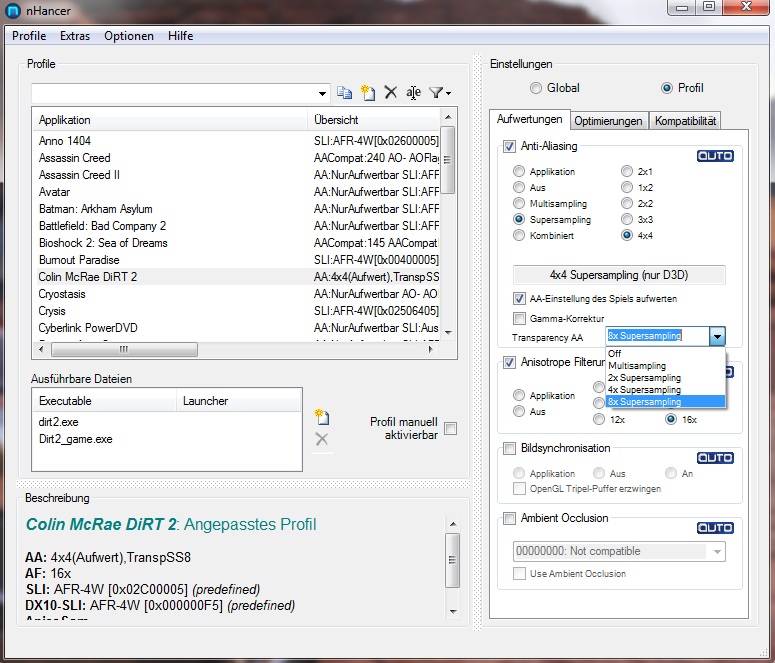Viewport: 775px width, 663px height.
Task: Pick 2x Supersampling from dropdown list
Action: tap(665, 378)
